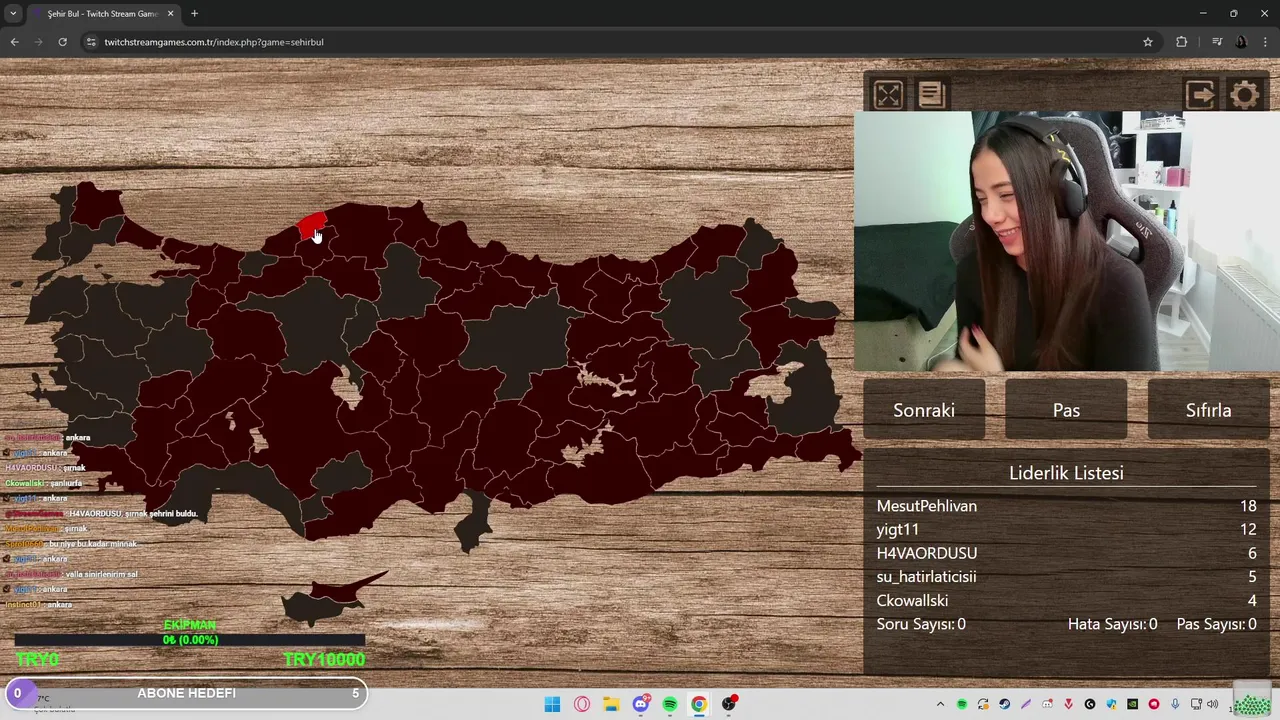
Task: Open Opera GX from the taskbar
Action: 582,704
